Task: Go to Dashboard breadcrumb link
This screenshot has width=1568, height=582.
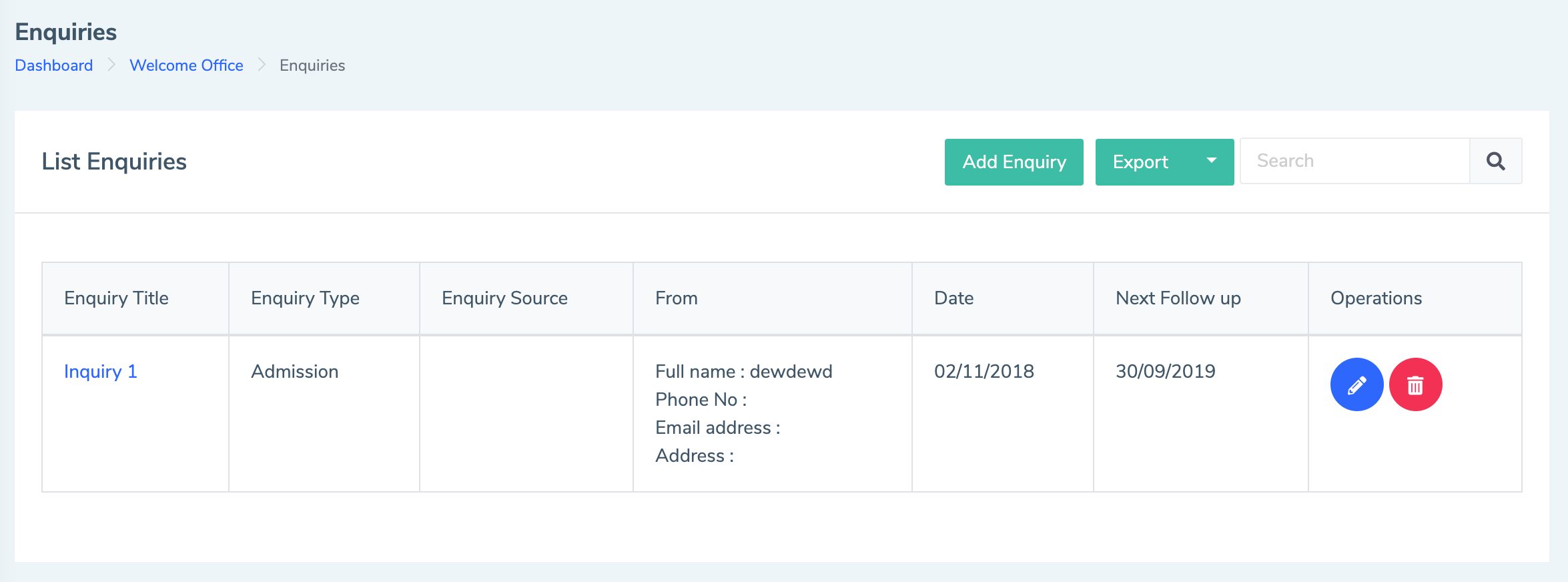Action: [54, 65]
